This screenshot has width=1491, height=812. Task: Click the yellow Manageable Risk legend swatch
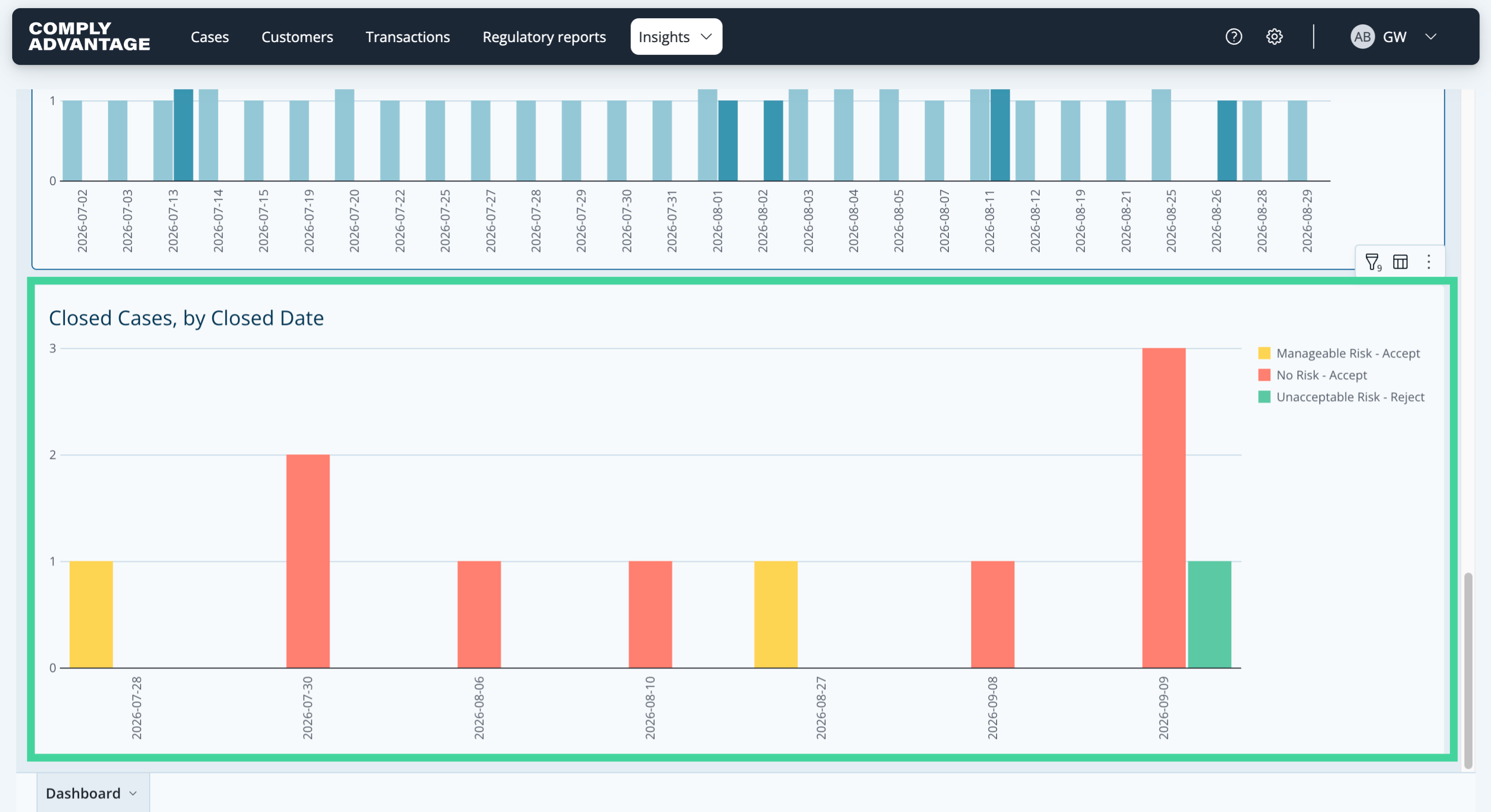click(x=1264, y=353)
